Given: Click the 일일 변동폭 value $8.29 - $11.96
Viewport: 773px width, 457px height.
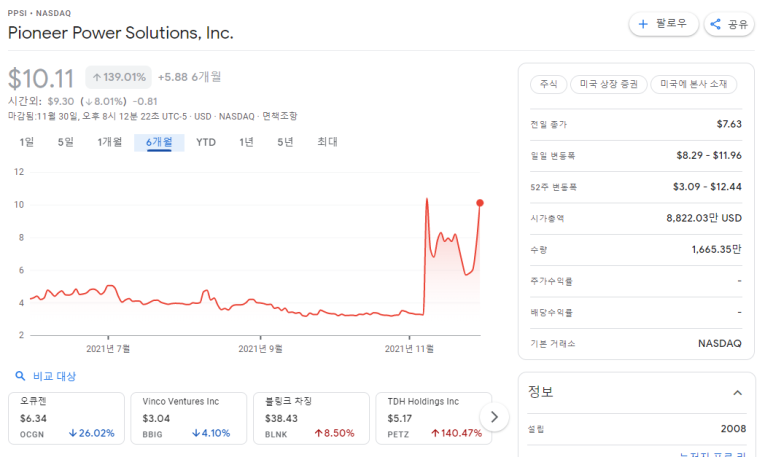Looking at the screenshot, I should click(708, 155).
